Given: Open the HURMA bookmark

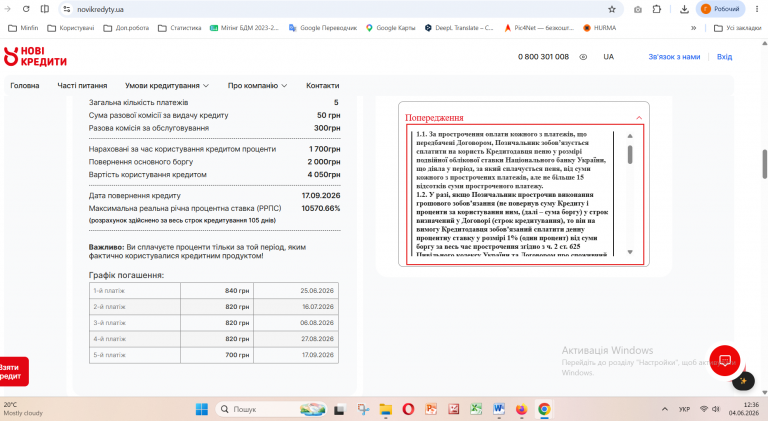Looking at the screenshot, I should [600, 28].
